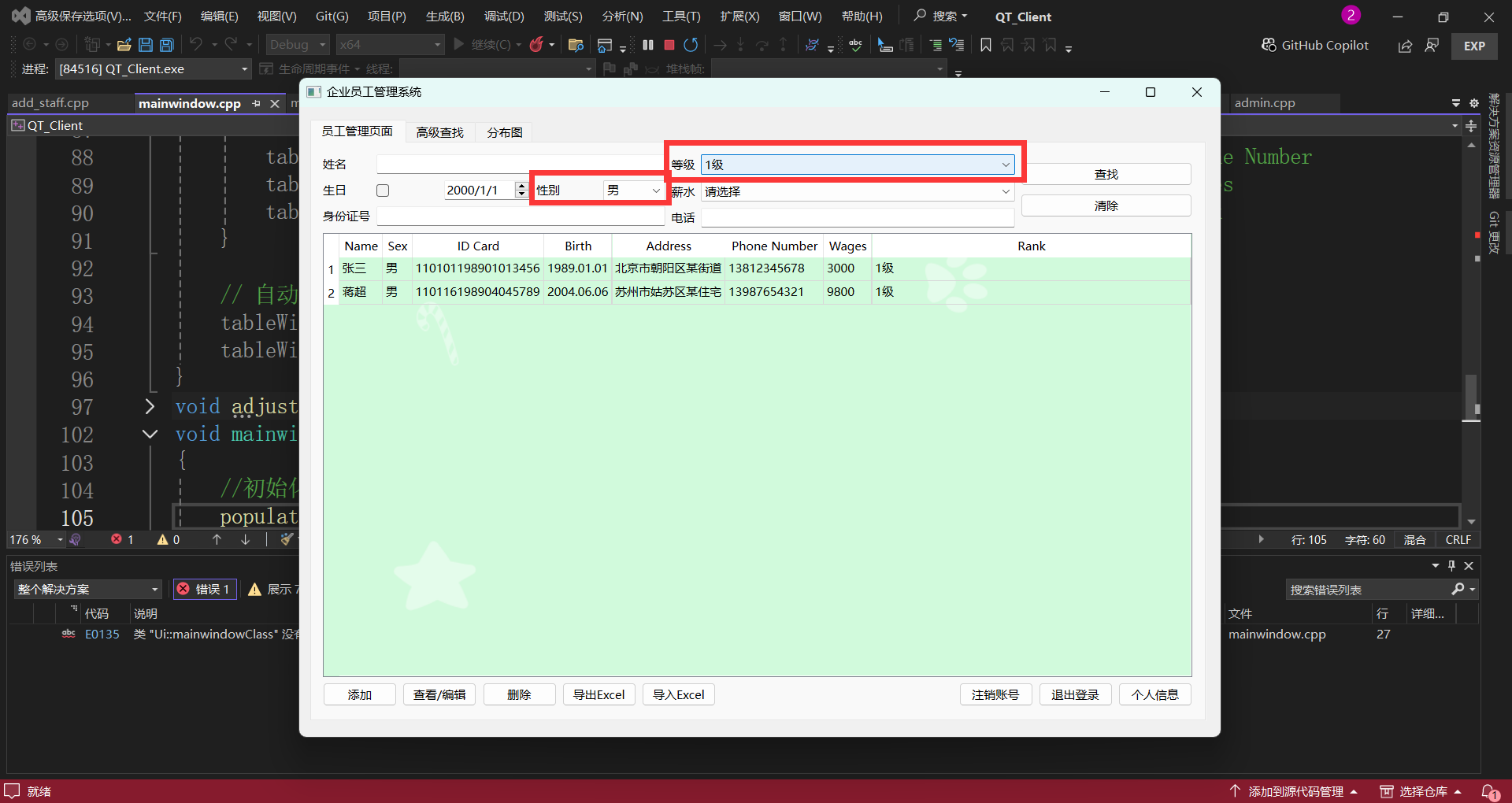Screen dimensions: 1512x803
Task: Toggle the 错误 1 error filter
Action: point(204,589)
